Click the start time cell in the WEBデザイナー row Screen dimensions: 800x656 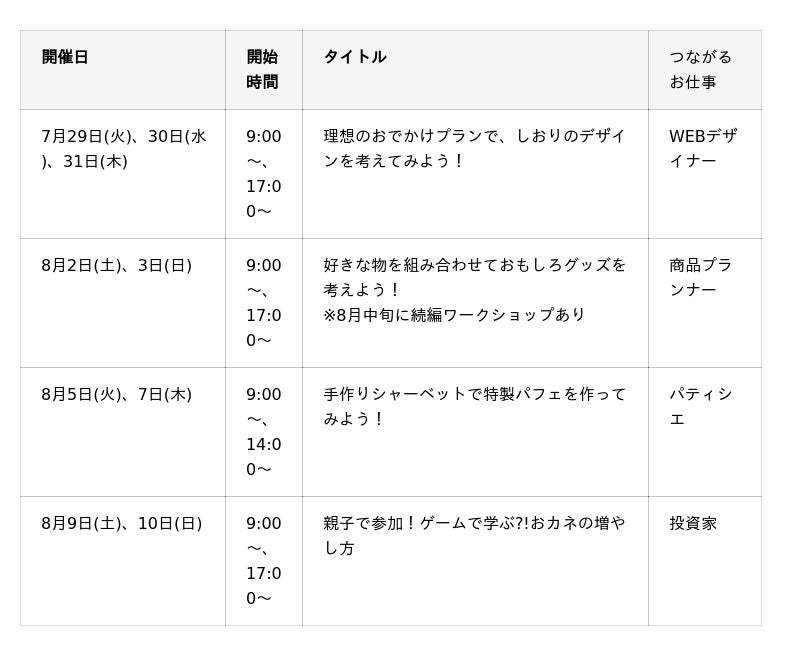[x=264, y=173]
